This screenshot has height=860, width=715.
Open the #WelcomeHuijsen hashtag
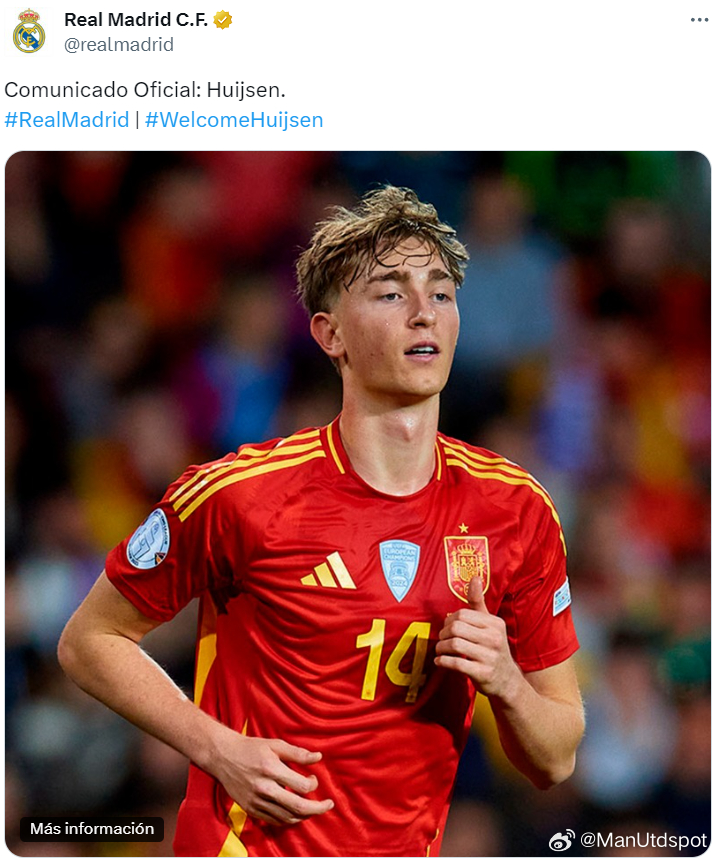(x=234, y=120)
